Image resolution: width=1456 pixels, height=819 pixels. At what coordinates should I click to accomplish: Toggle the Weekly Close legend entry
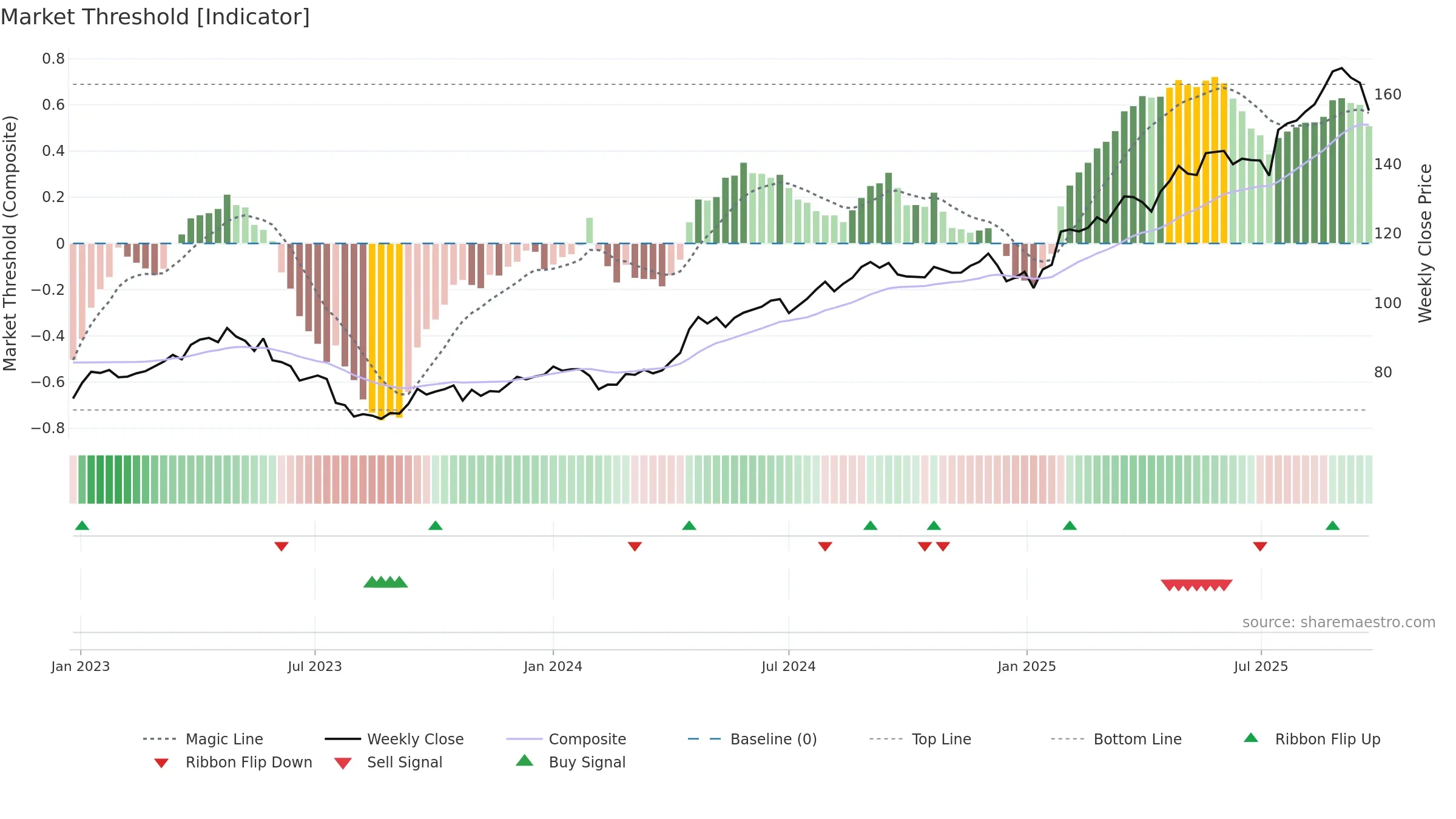tap(394, 739)
